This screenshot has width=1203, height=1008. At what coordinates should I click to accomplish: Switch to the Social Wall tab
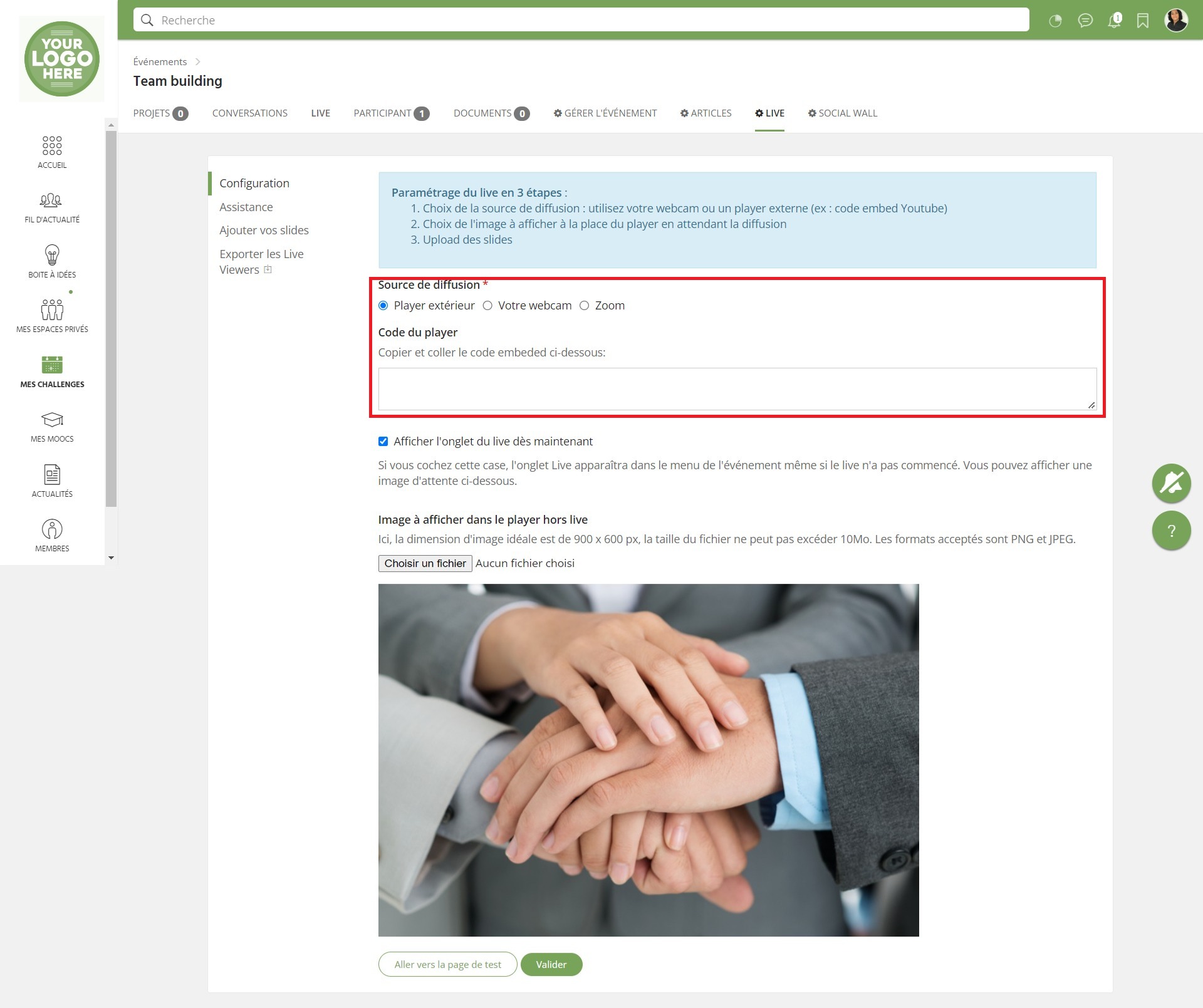[x=842, y=113]
